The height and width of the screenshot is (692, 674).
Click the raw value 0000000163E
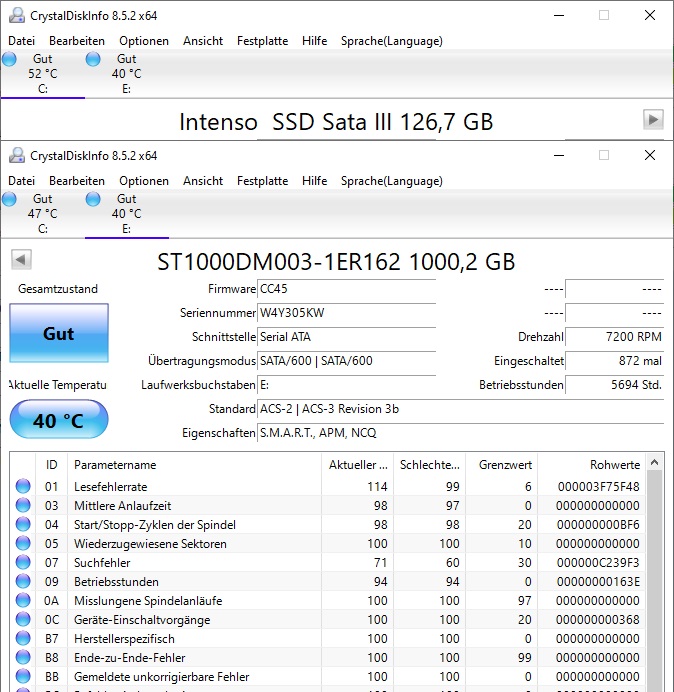pos(598,582)
